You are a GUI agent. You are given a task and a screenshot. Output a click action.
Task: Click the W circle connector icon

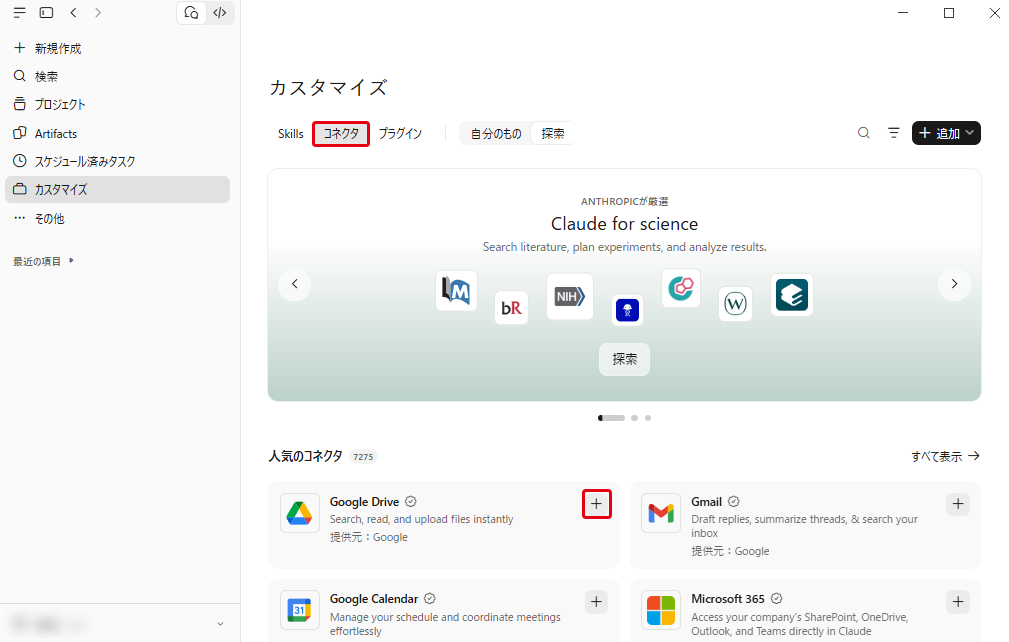pyautogui.click(x=736, y=304)
